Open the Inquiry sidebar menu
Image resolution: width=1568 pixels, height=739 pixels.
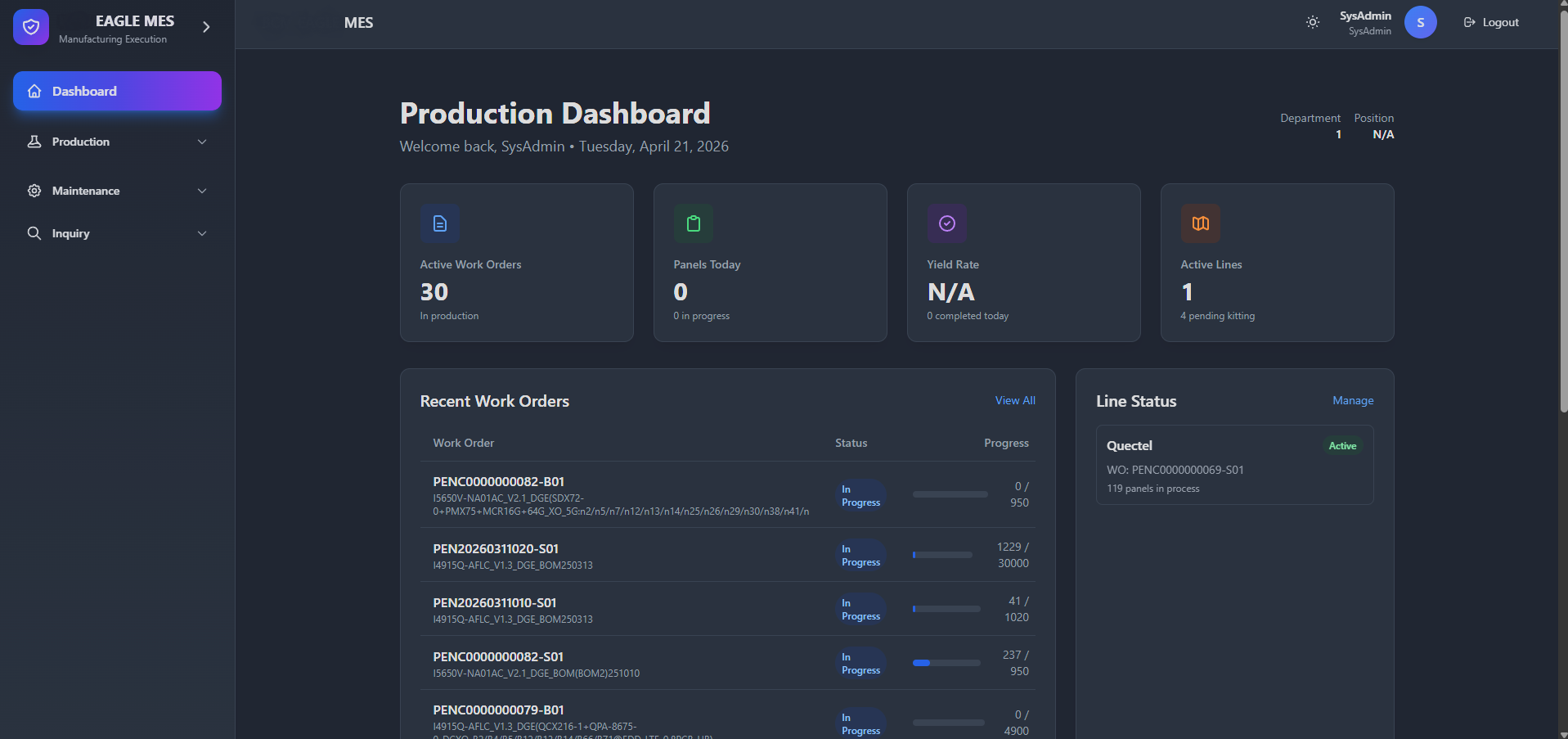coord(117,233)
